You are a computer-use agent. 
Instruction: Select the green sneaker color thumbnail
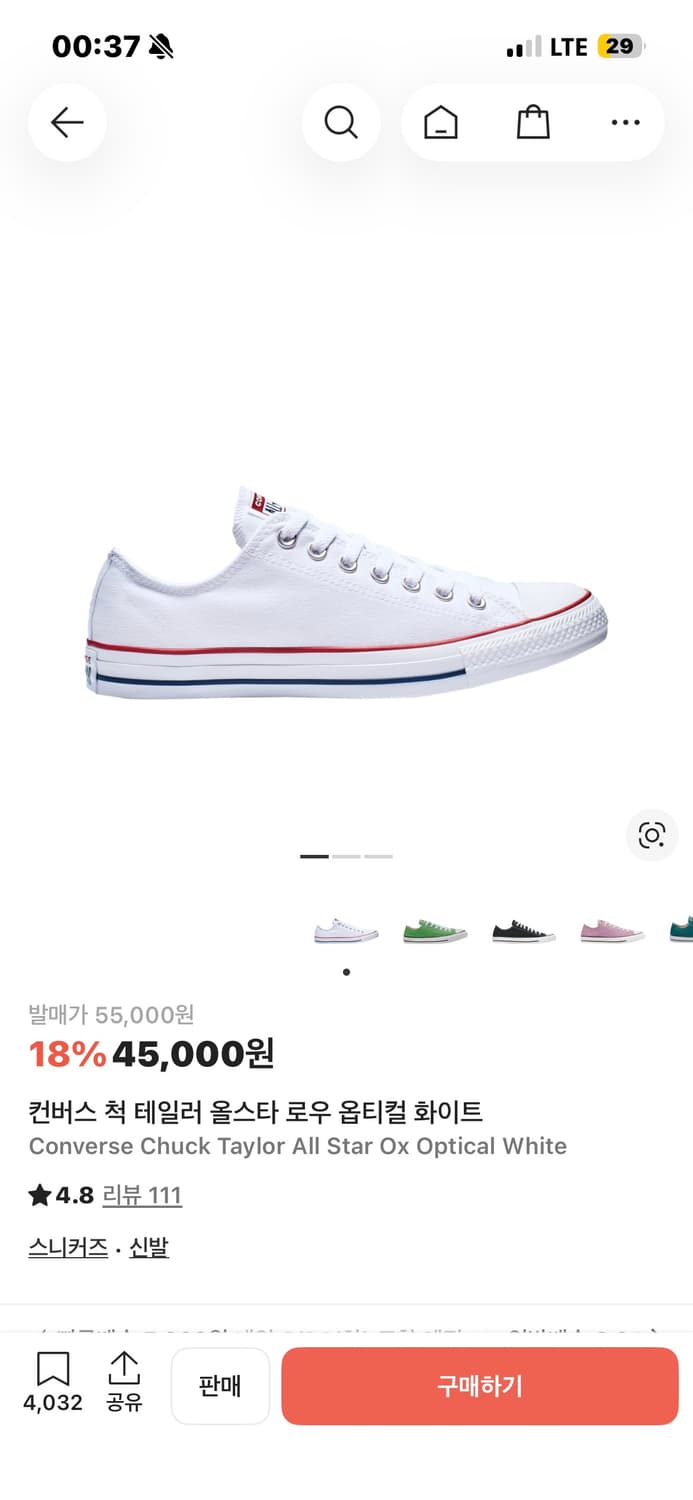coord(435,931)
